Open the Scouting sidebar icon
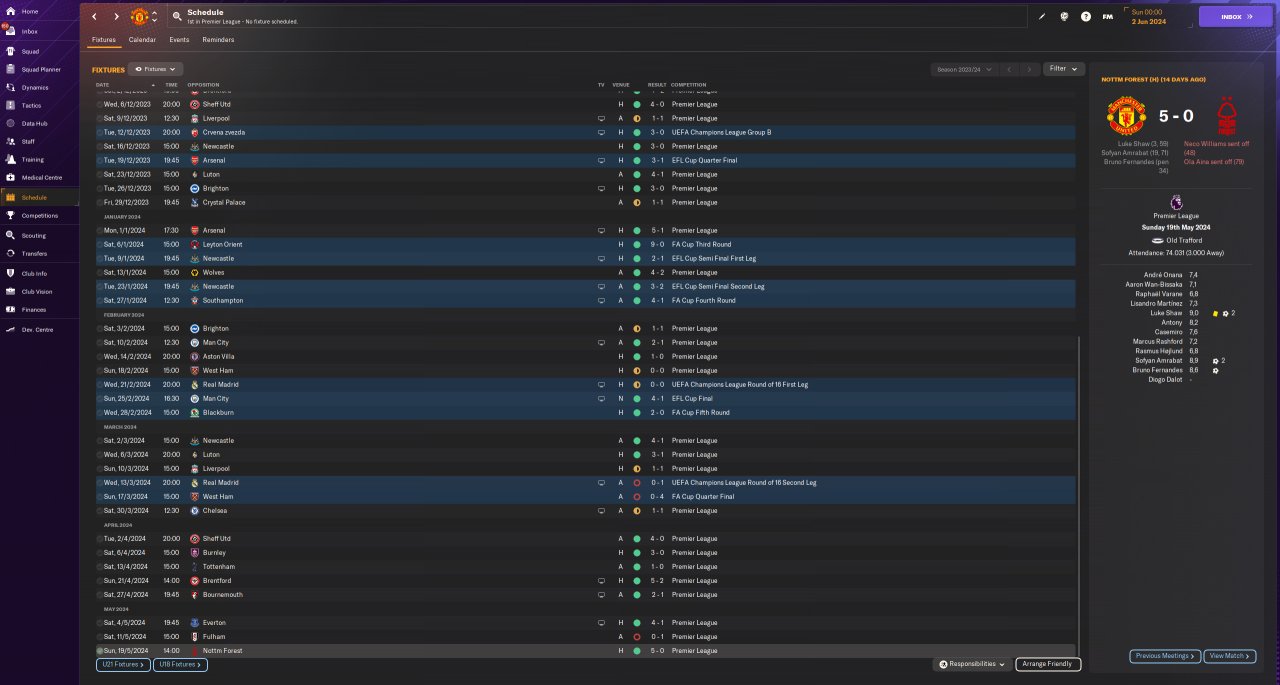Viewport: 1280px width, 685px height. 10,235
